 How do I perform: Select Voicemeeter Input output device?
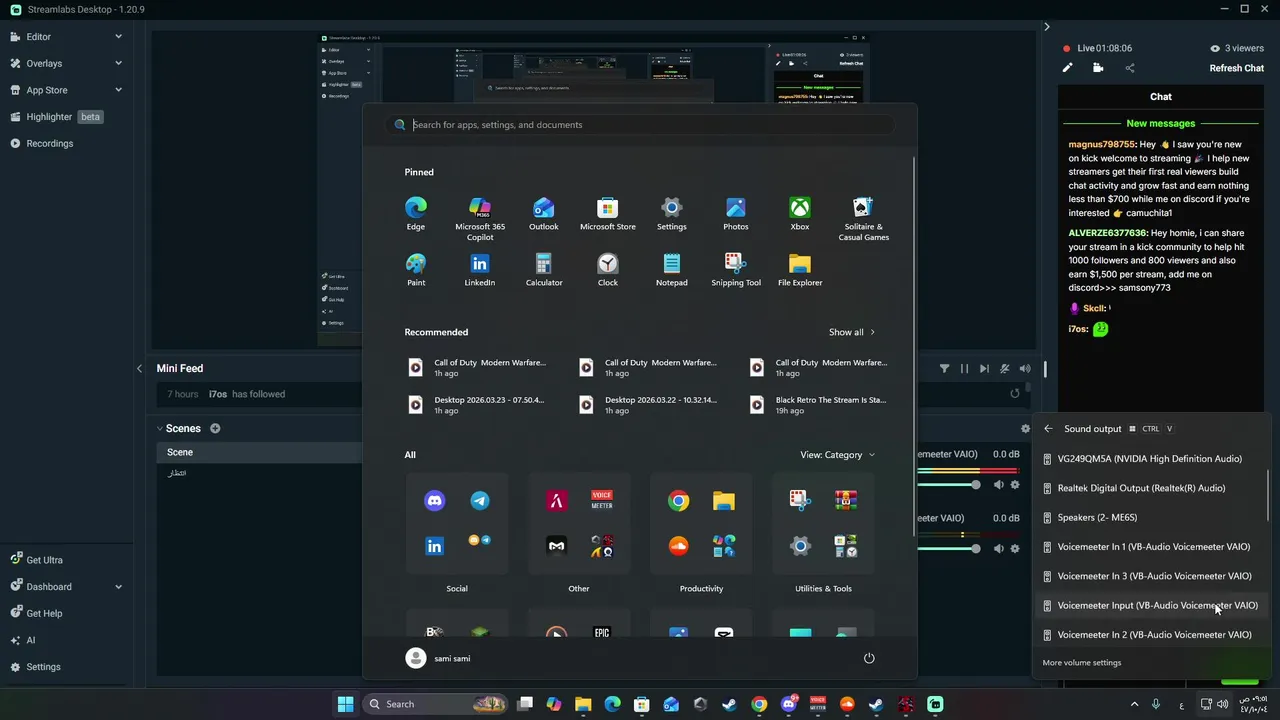1150,605
